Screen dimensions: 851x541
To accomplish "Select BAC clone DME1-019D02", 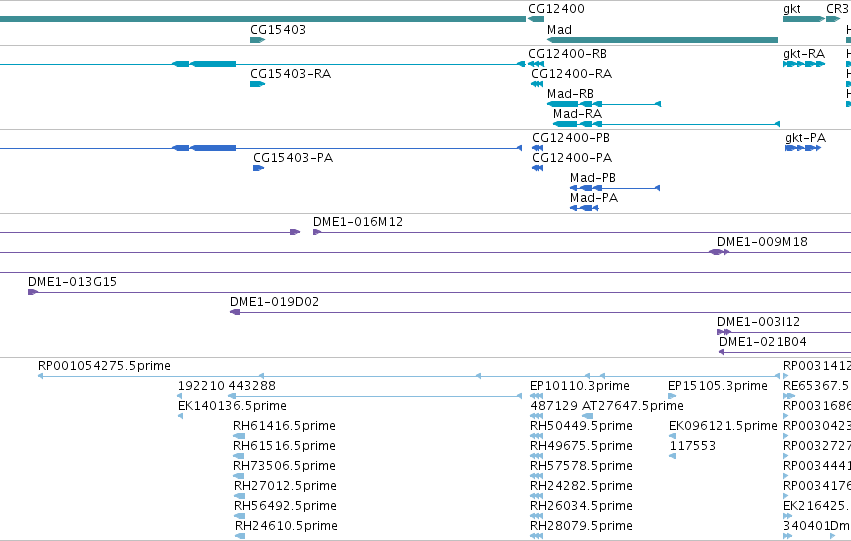I will 274,302.
